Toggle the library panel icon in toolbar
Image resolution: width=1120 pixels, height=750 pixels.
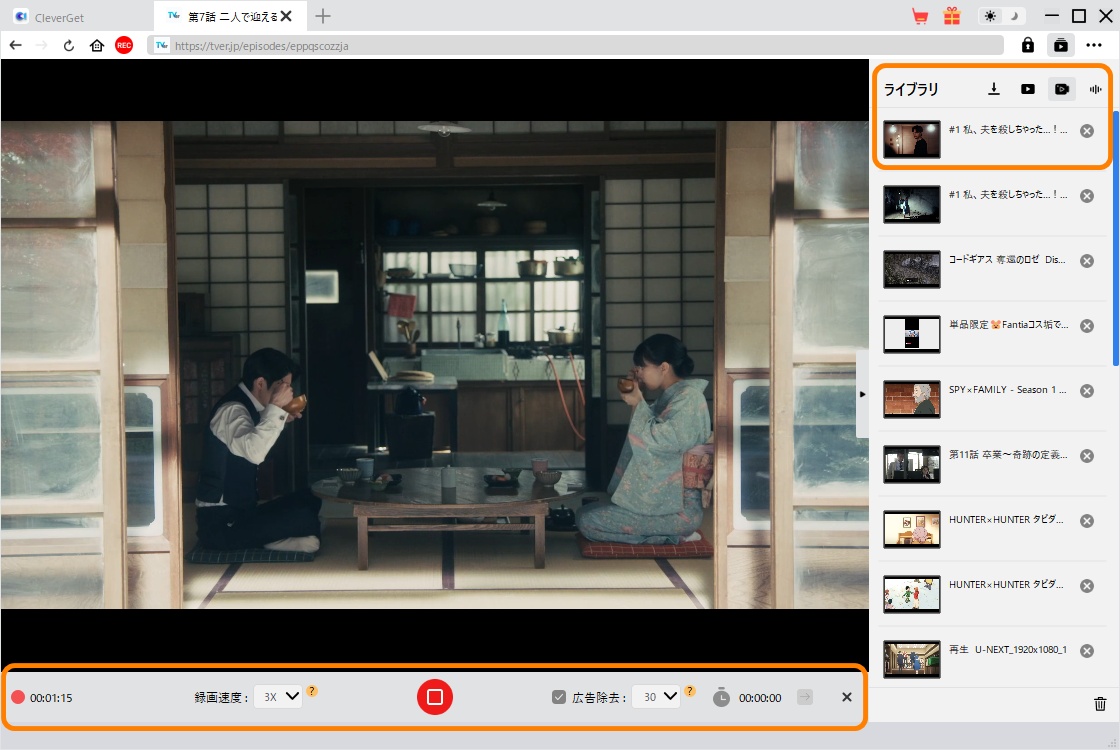click(1061, 45)
